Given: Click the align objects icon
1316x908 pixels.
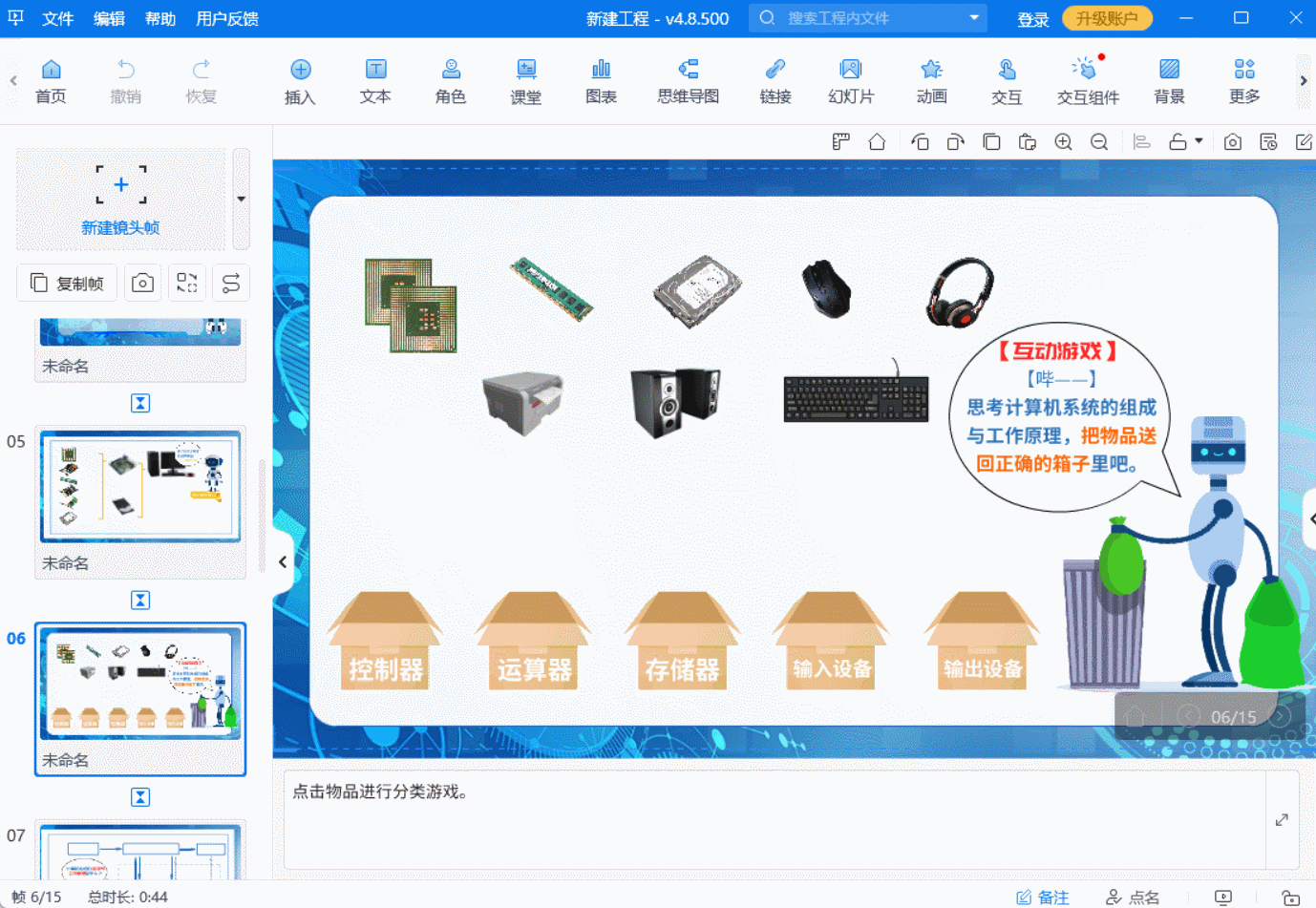Looking at the screenshot, I should (x=1141, y=142).
